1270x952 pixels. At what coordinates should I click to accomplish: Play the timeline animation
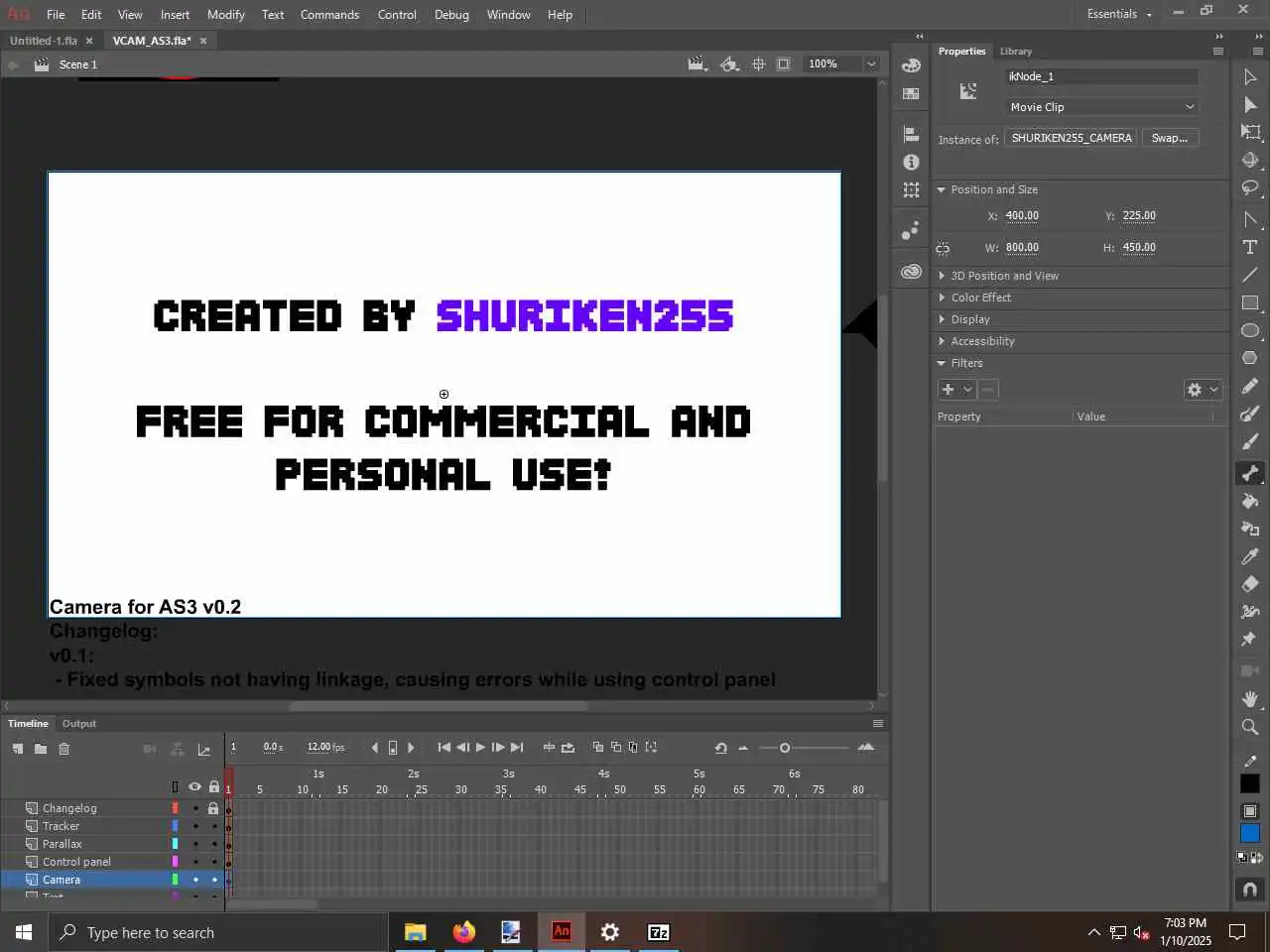click(480, 748)
